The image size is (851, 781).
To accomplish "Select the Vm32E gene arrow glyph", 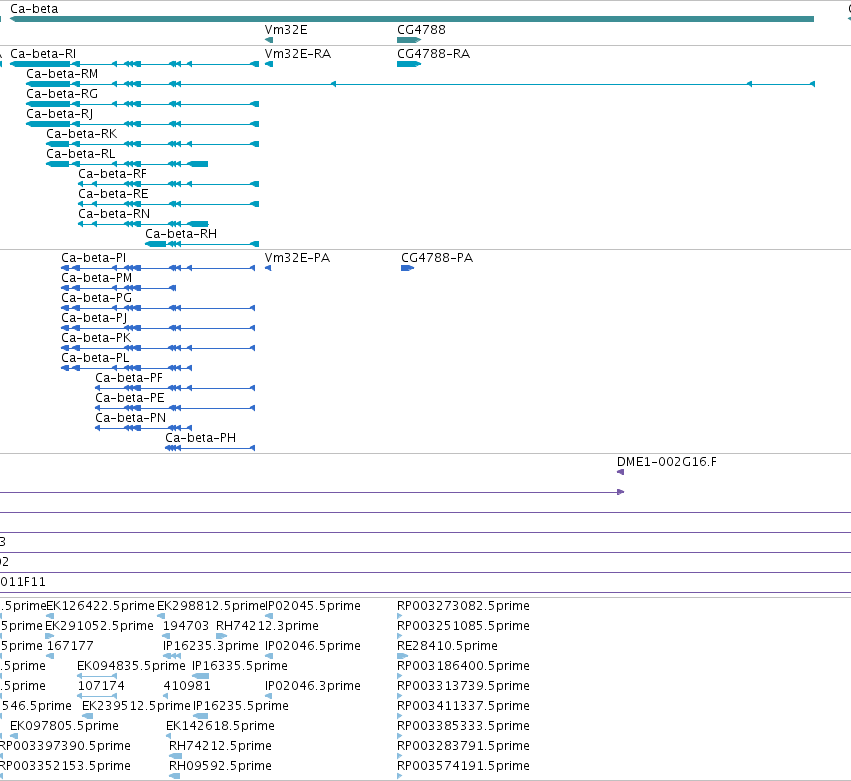I will [269, 40].
